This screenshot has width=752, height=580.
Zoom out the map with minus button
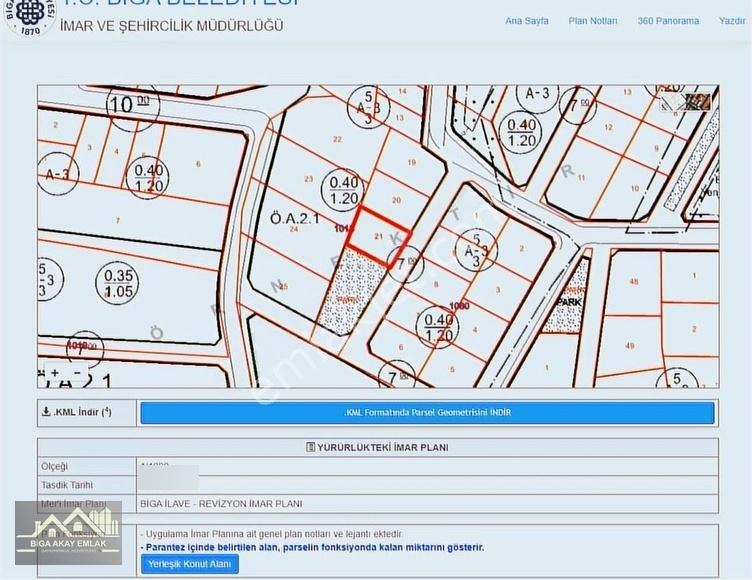[x=77, y=372]
